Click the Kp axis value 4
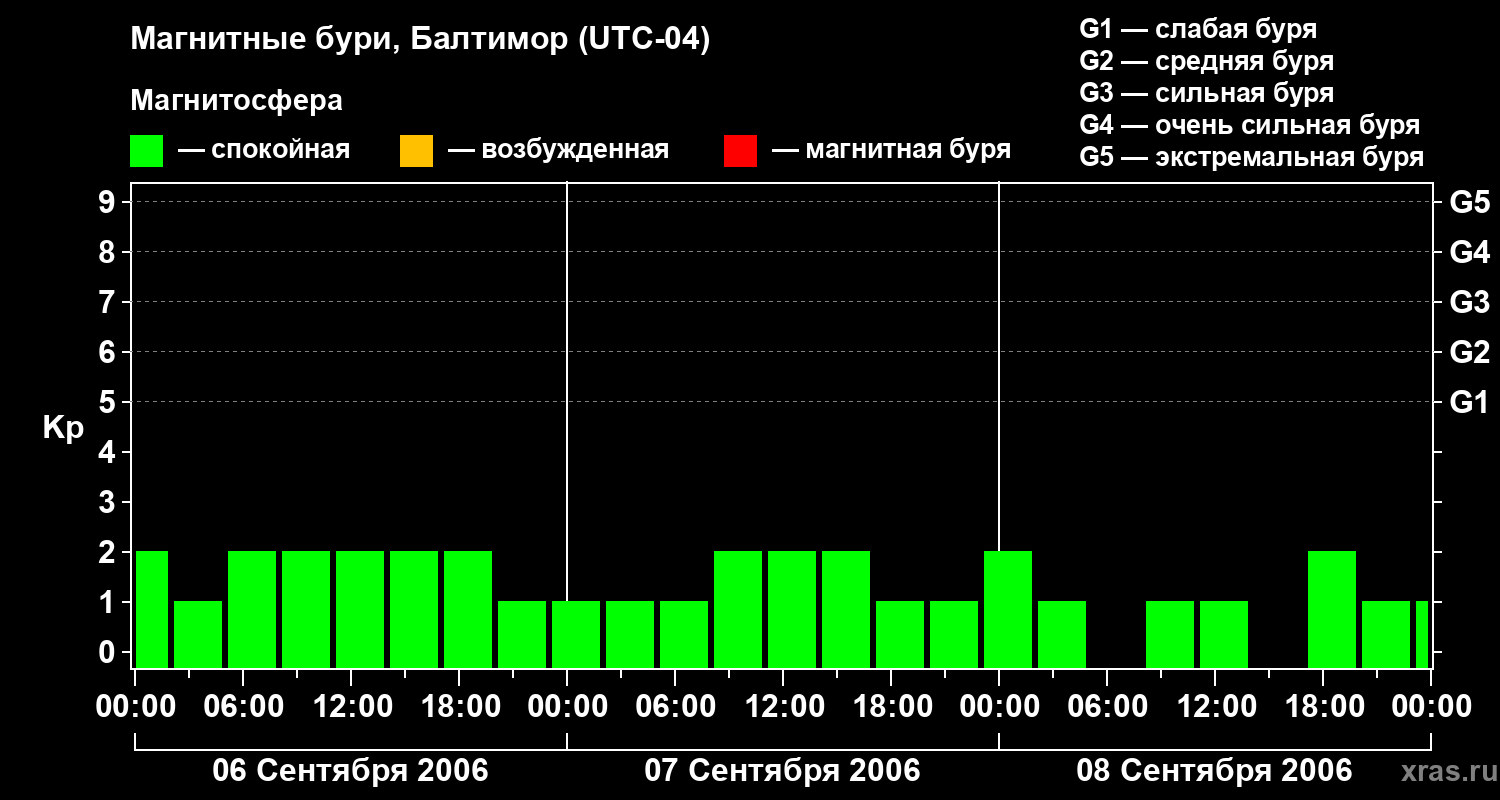The height and width of the screenshot is (800, 1500). [x=109, y=452]
